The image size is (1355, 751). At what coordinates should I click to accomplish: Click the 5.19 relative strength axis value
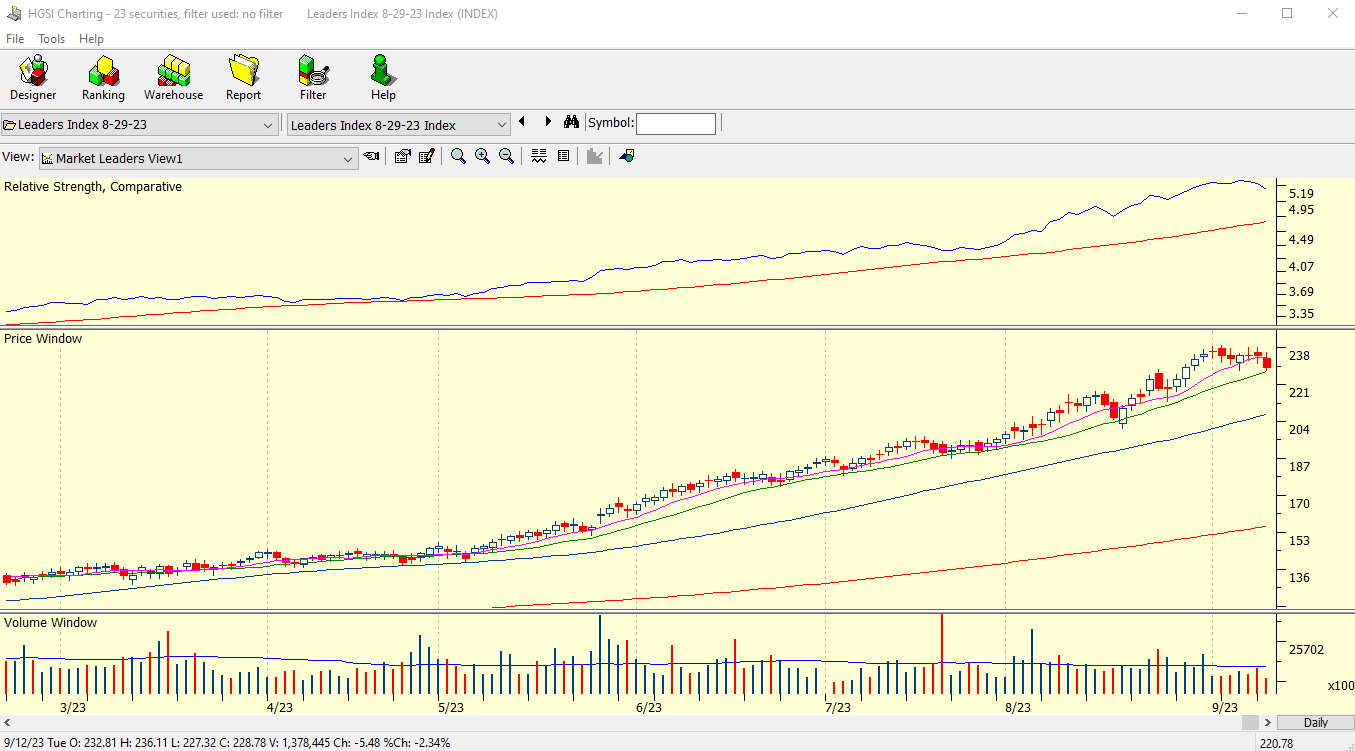[1302, 194]
